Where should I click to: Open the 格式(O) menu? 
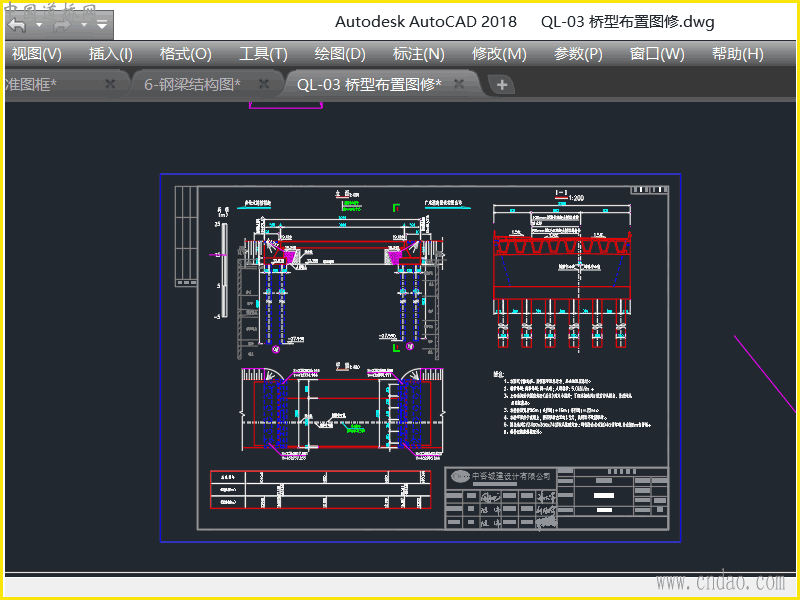[186, 54]
